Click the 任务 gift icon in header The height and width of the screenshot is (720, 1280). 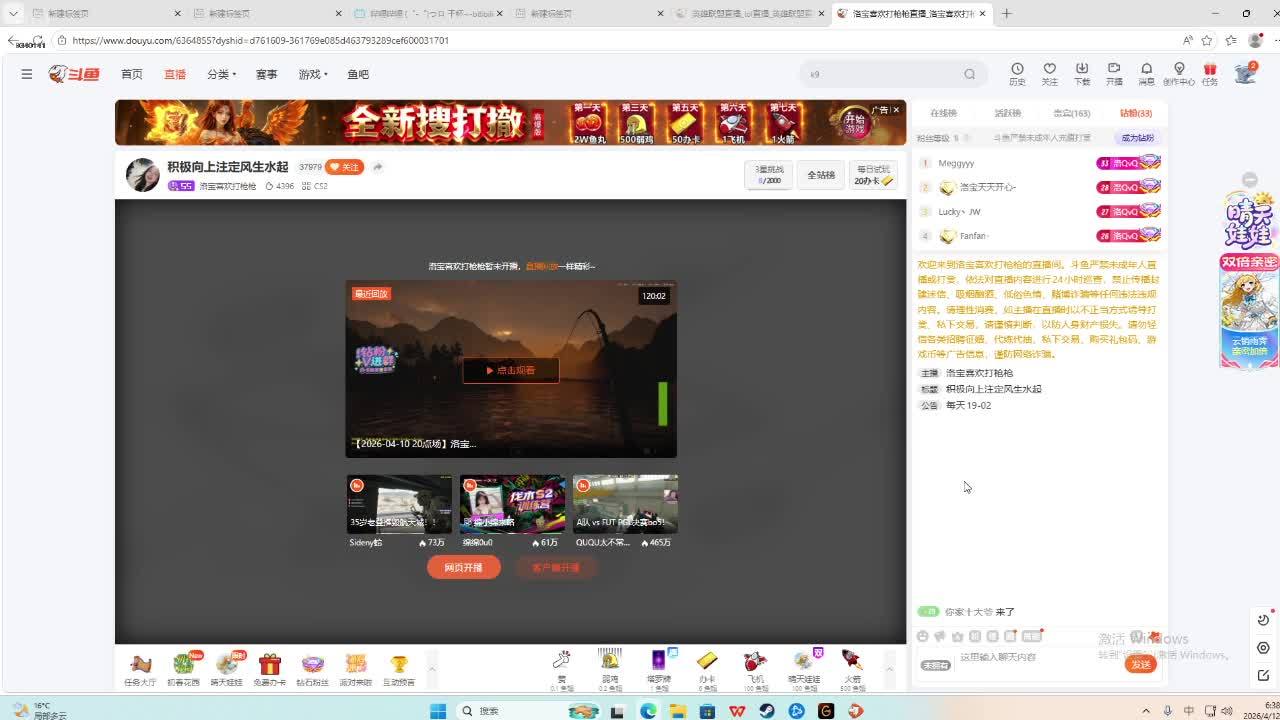point(1210,73)
